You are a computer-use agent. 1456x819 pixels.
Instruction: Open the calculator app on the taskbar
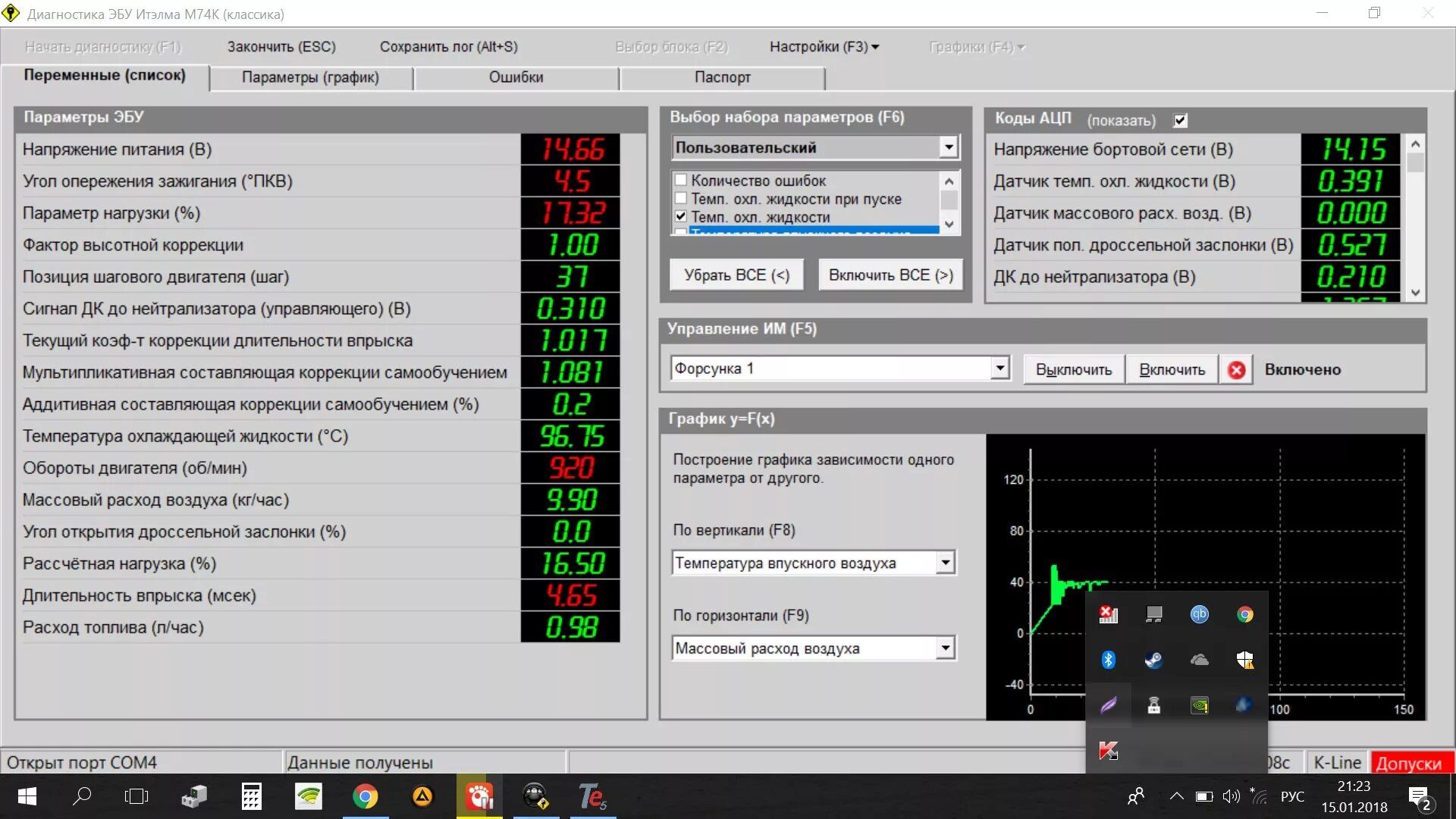tap(251, 796)
